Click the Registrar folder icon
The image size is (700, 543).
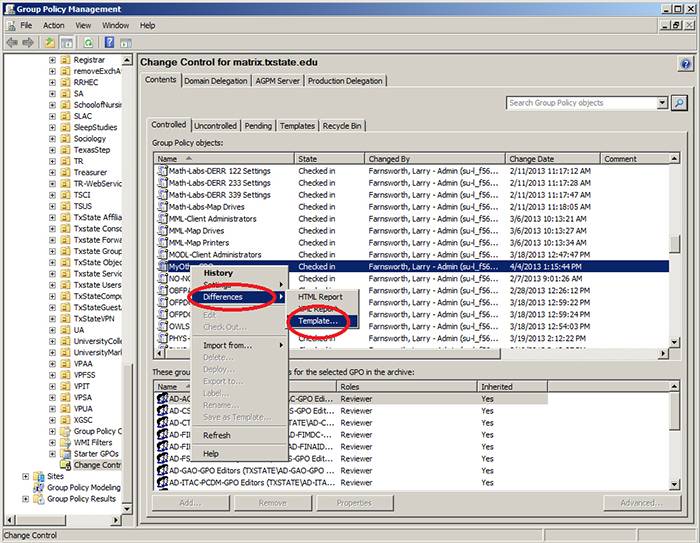coord(66,60)
